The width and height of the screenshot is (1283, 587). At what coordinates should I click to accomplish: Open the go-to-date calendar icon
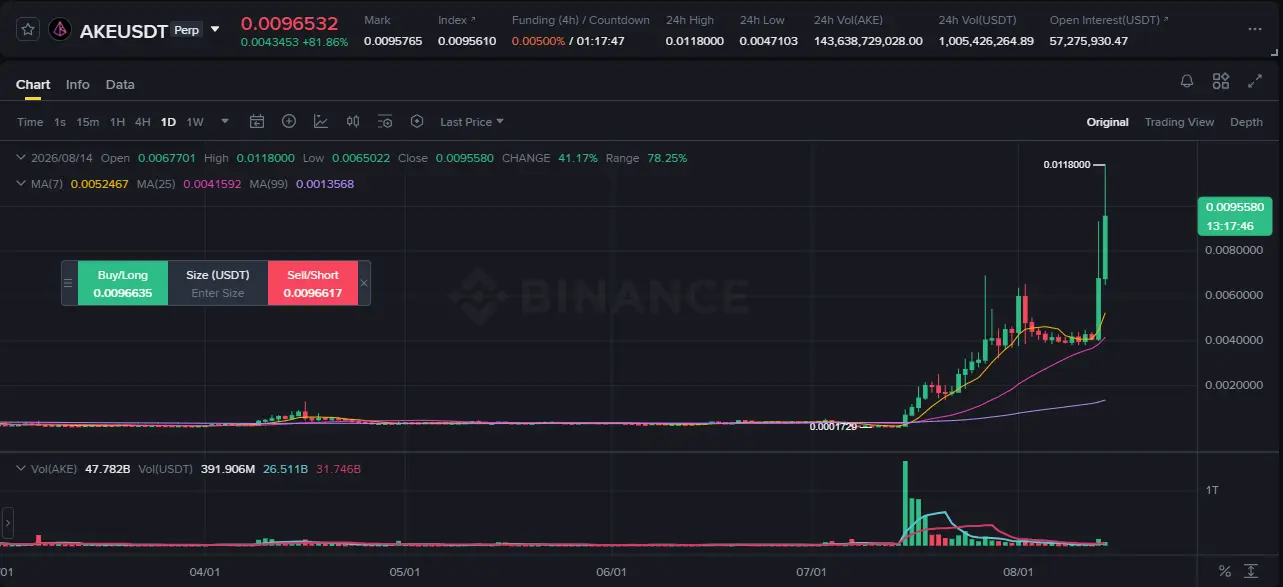[x=257, y=122]
